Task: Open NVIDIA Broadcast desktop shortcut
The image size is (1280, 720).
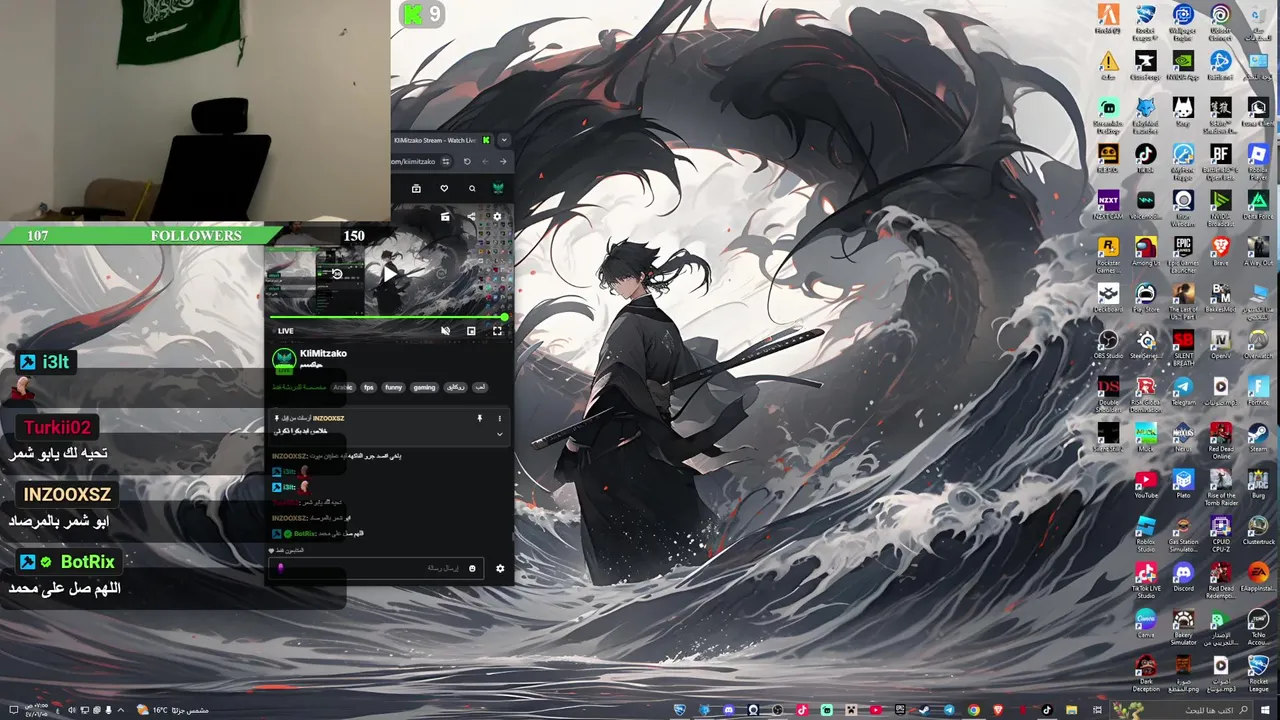Action: [x=1220, y=207]
